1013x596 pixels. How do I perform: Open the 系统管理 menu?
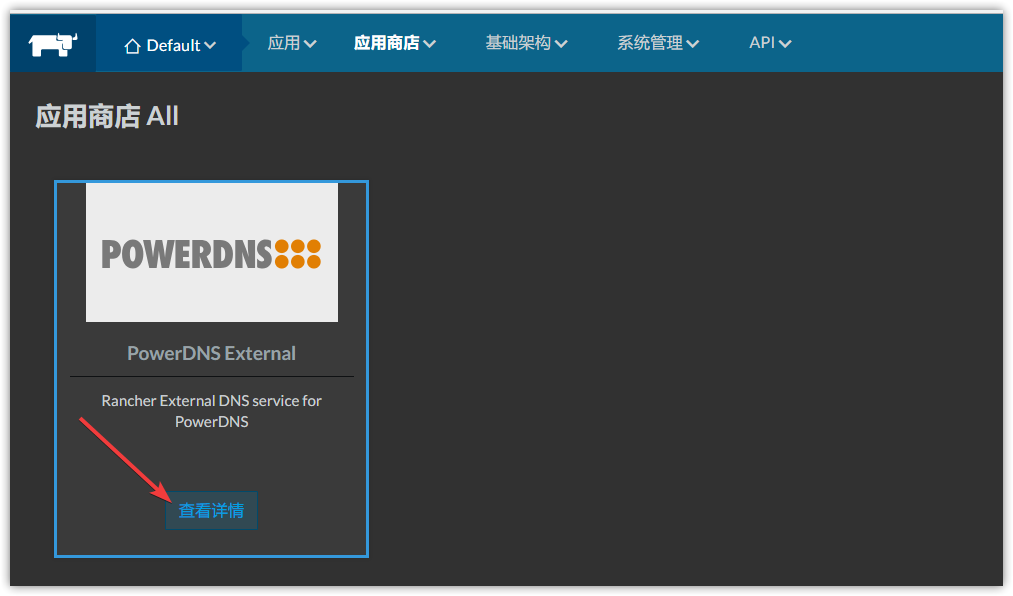[x=658, y=43]
